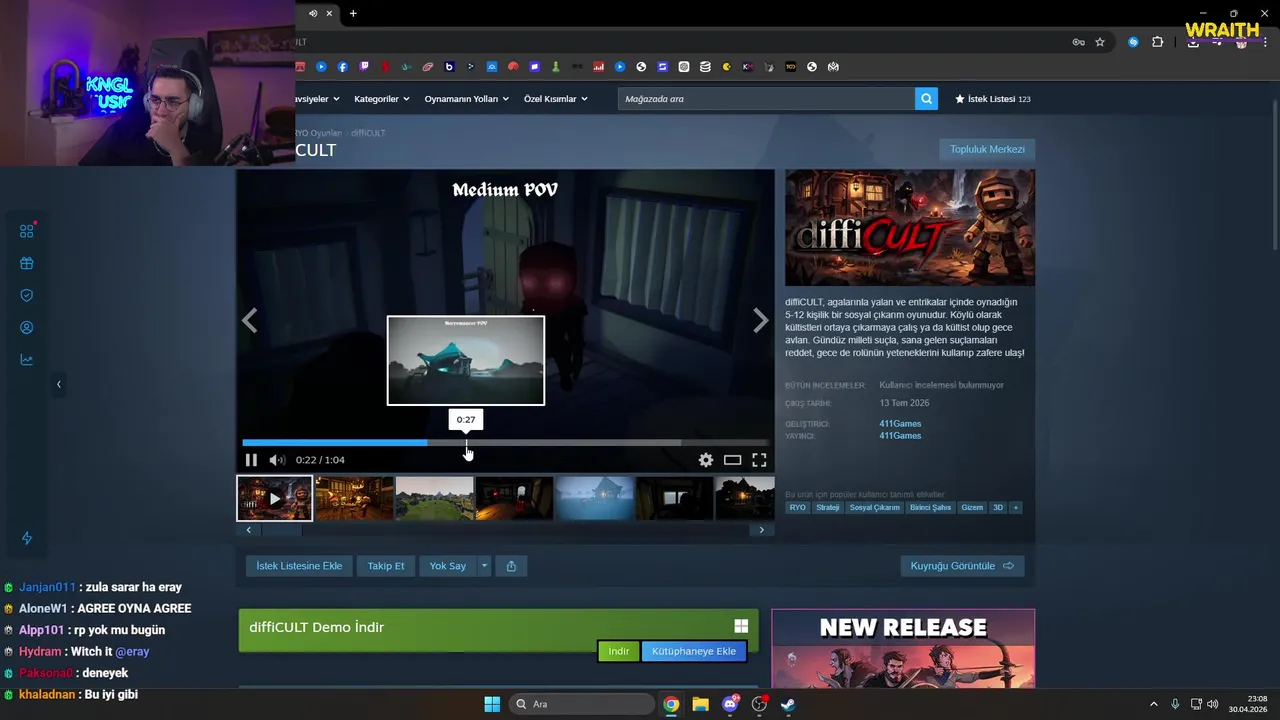The width and height of the screenshot is (1280, 720).
Task: Expand the Oynamanın Yolları menu
Action: [466, 99]
